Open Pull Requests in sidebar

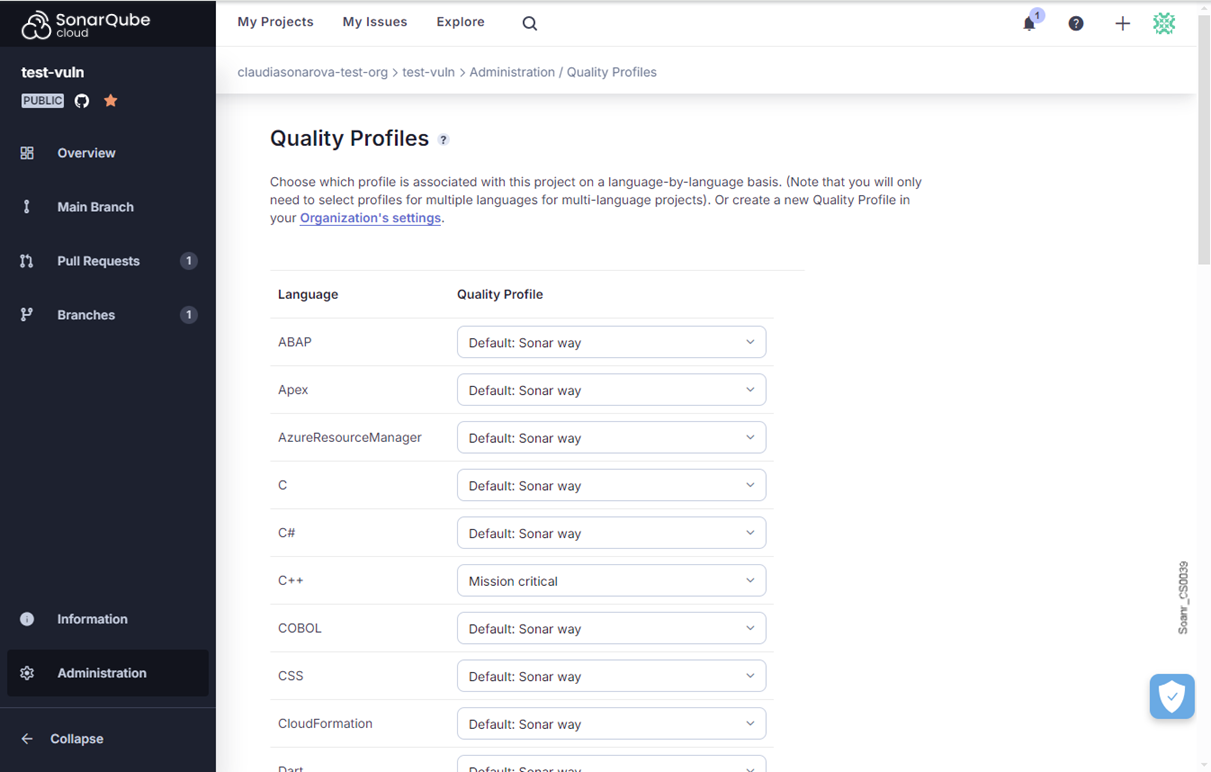coord(98,261)
